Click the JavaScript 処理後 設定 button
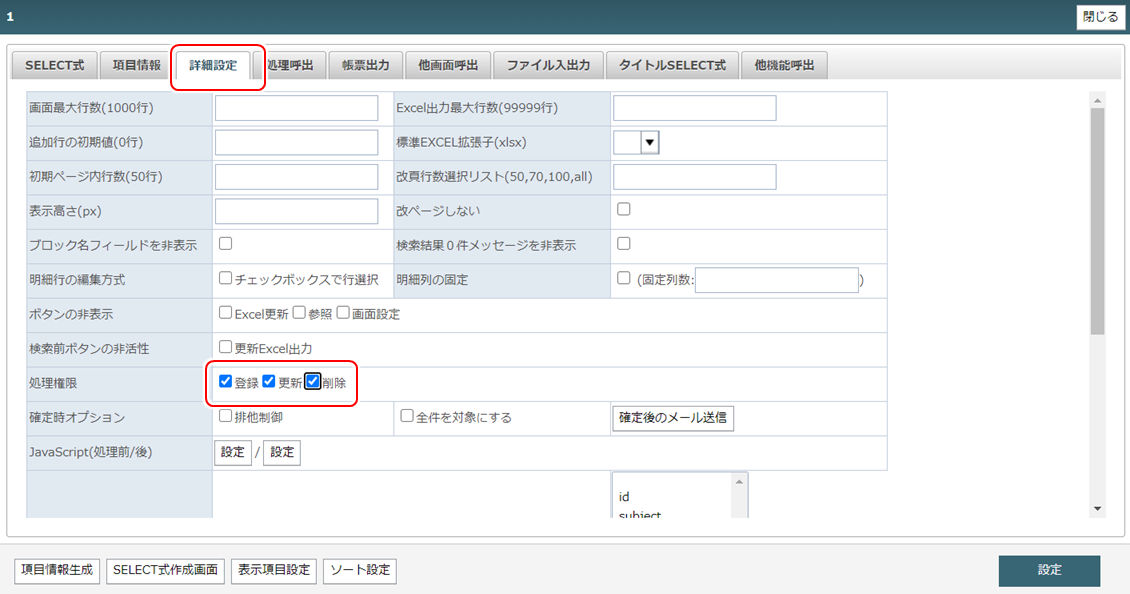Image resolution: width=1130 pixels, height=594 pixels. point(282,453)
